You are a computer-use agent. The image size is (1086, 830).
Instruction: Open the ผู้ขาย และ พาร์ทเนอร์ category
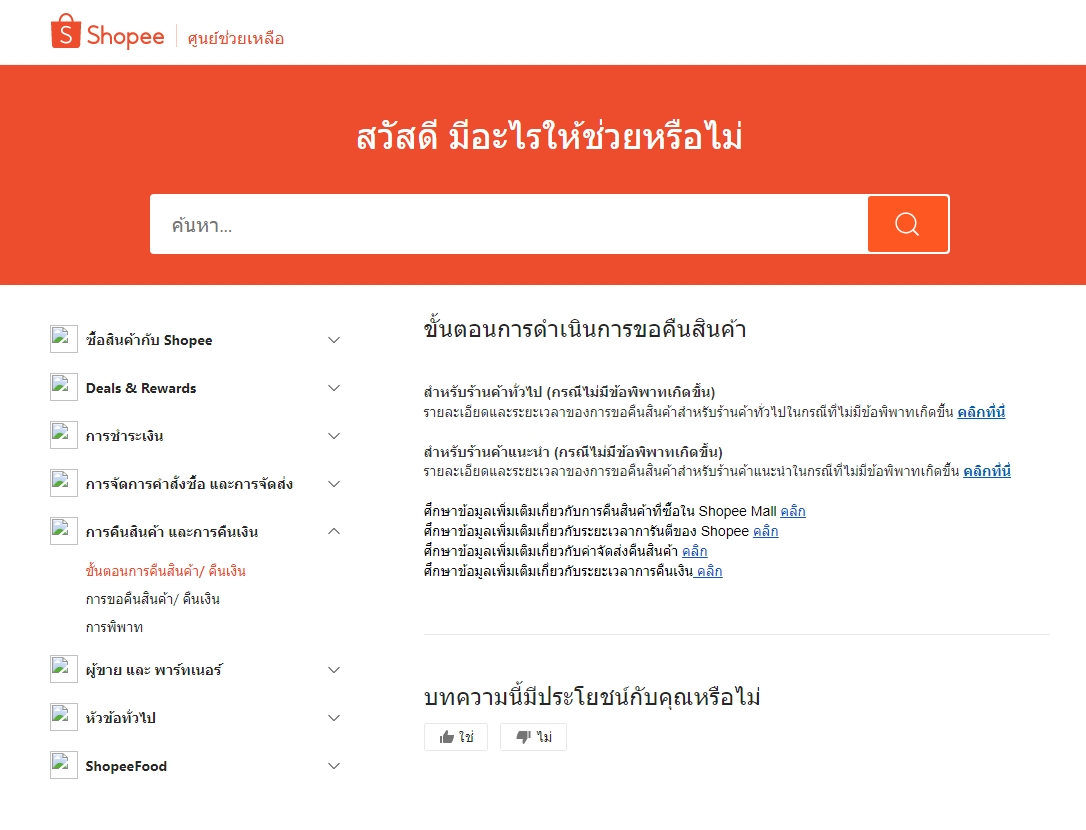(154, 670)
